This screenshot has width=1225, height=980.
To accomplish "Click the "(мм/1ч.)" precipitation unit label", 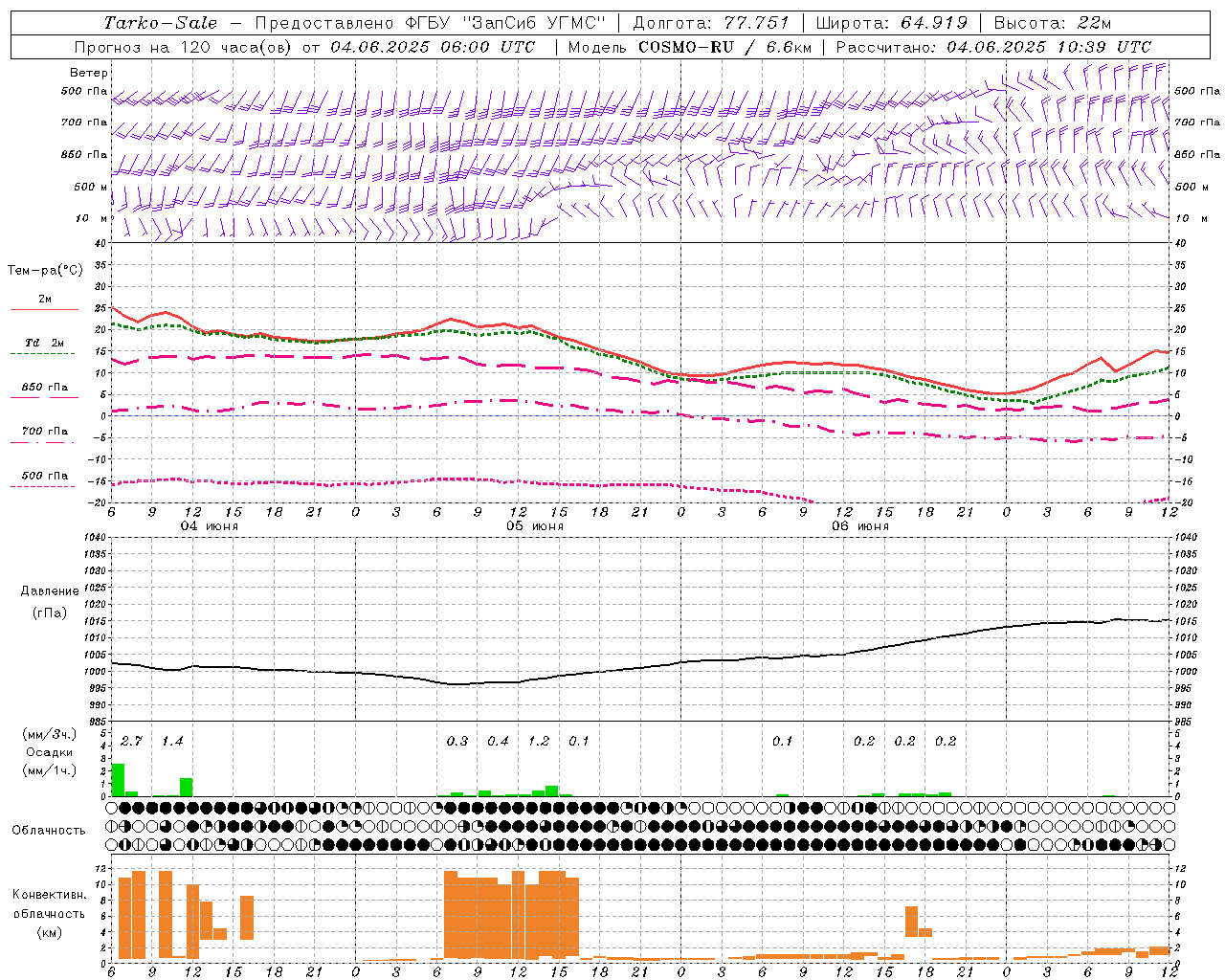I will [50, 770].
